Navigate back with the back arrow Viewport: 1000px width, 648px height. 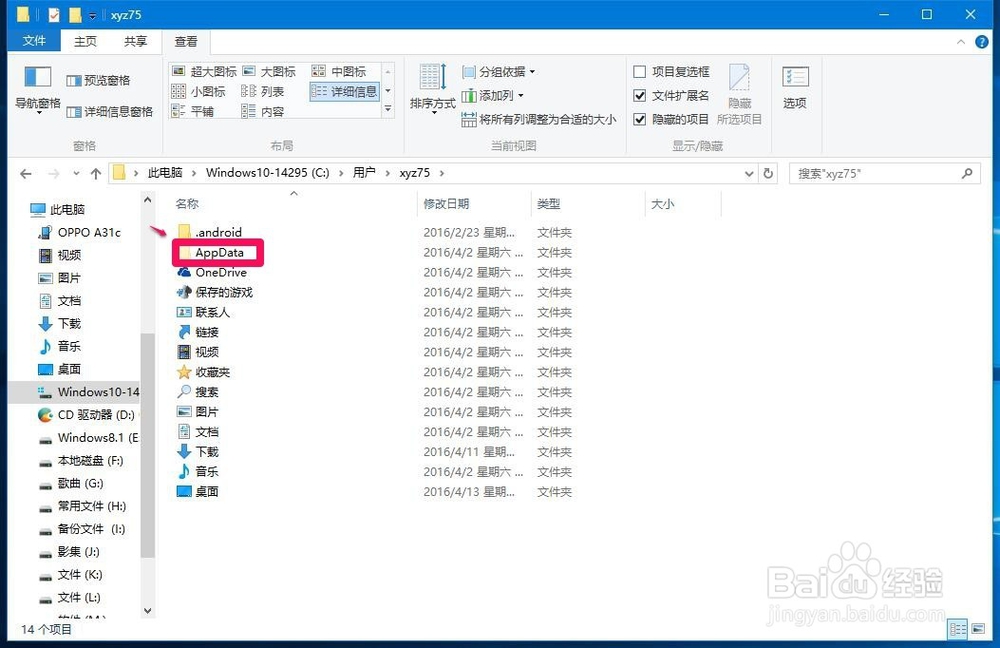[x=25, y=172]
